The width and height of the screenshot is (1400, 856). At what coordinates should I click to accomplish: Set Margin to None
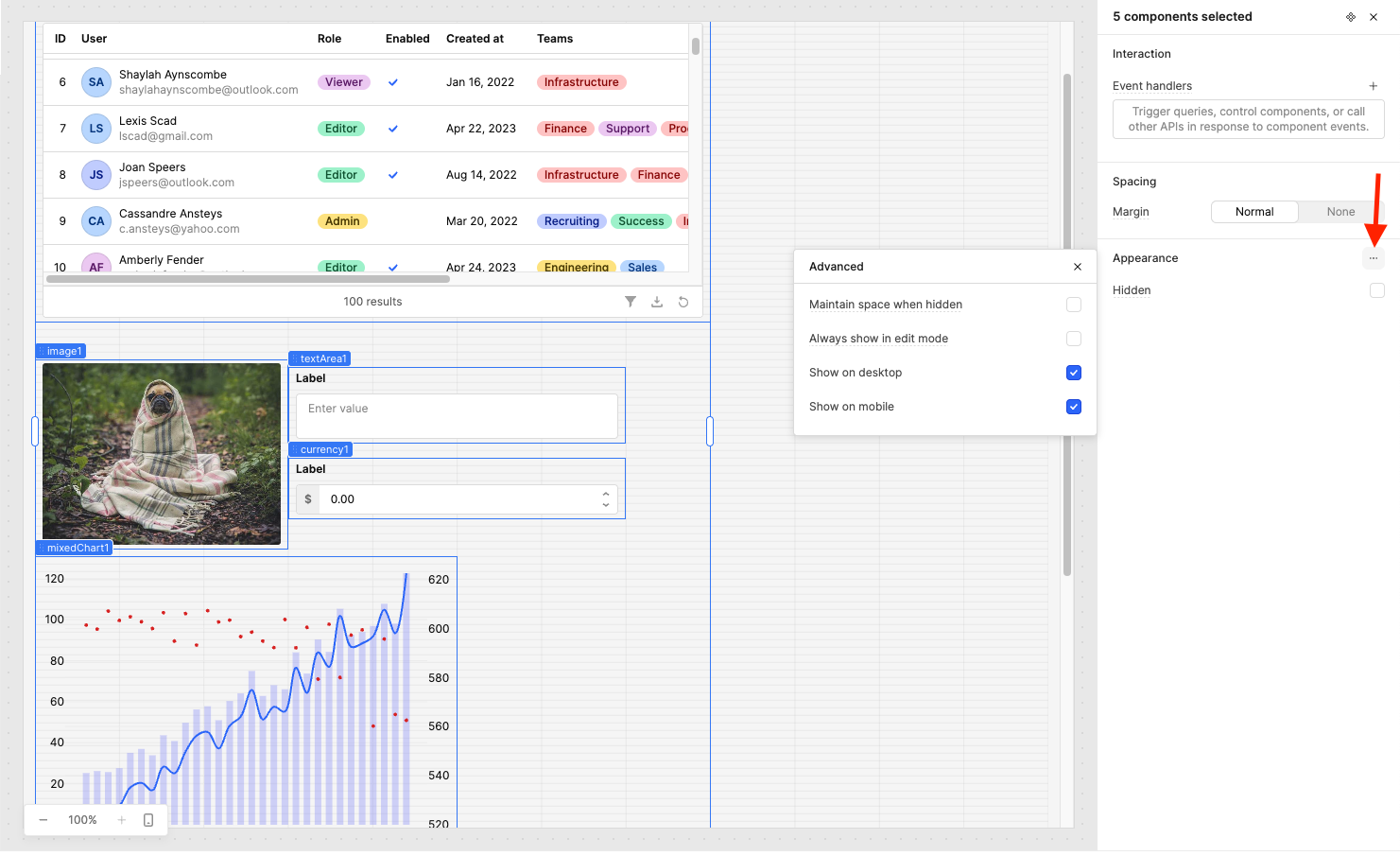(1340, 212)
